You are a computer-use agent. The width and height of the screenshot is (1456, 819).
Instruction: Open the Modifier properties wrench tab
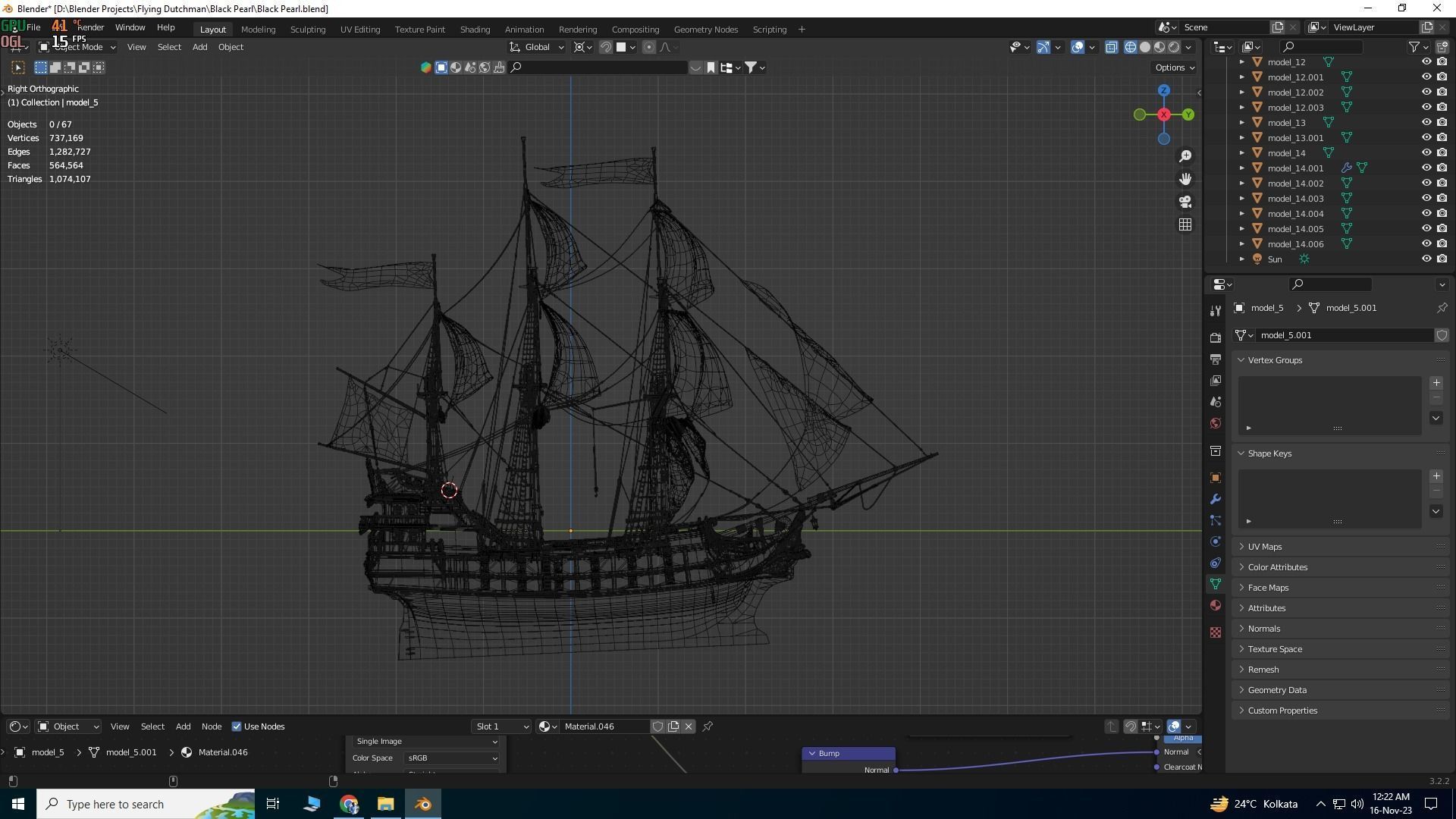coord(1216,499)
